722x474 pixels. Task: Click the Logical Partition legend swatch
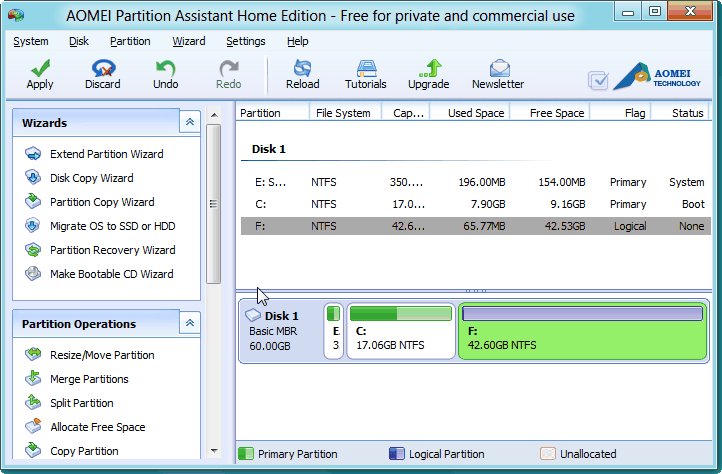(x=396, y=454)
